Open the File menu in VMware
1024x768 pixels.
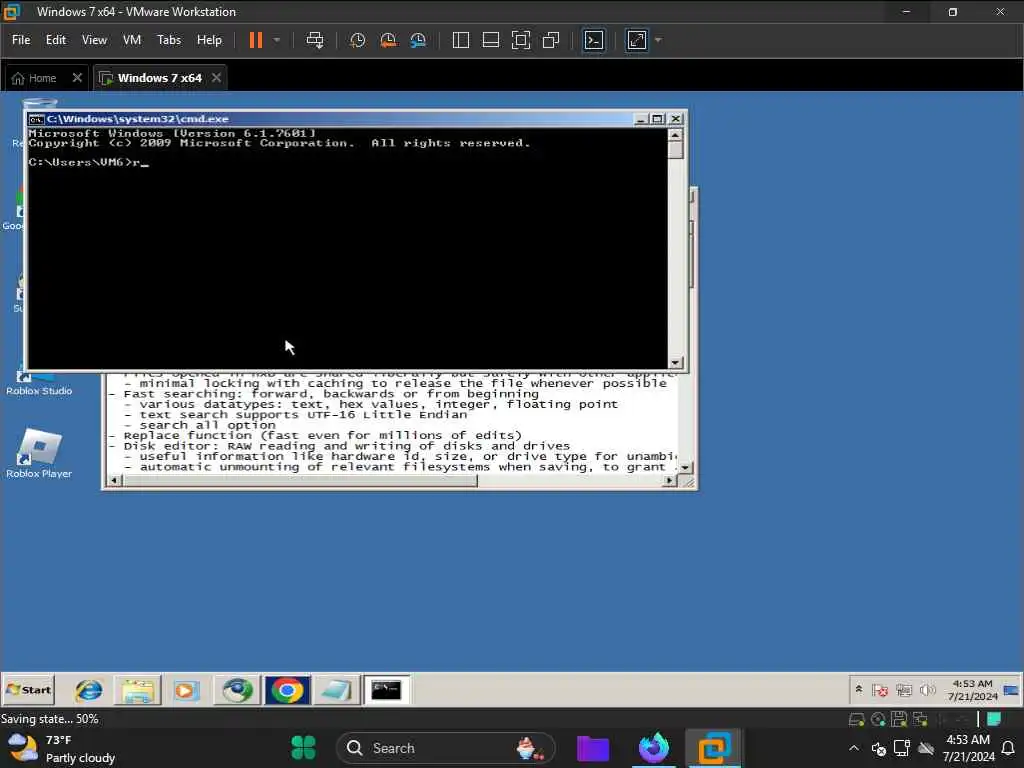pyautogui.click(x=21, y=40)
